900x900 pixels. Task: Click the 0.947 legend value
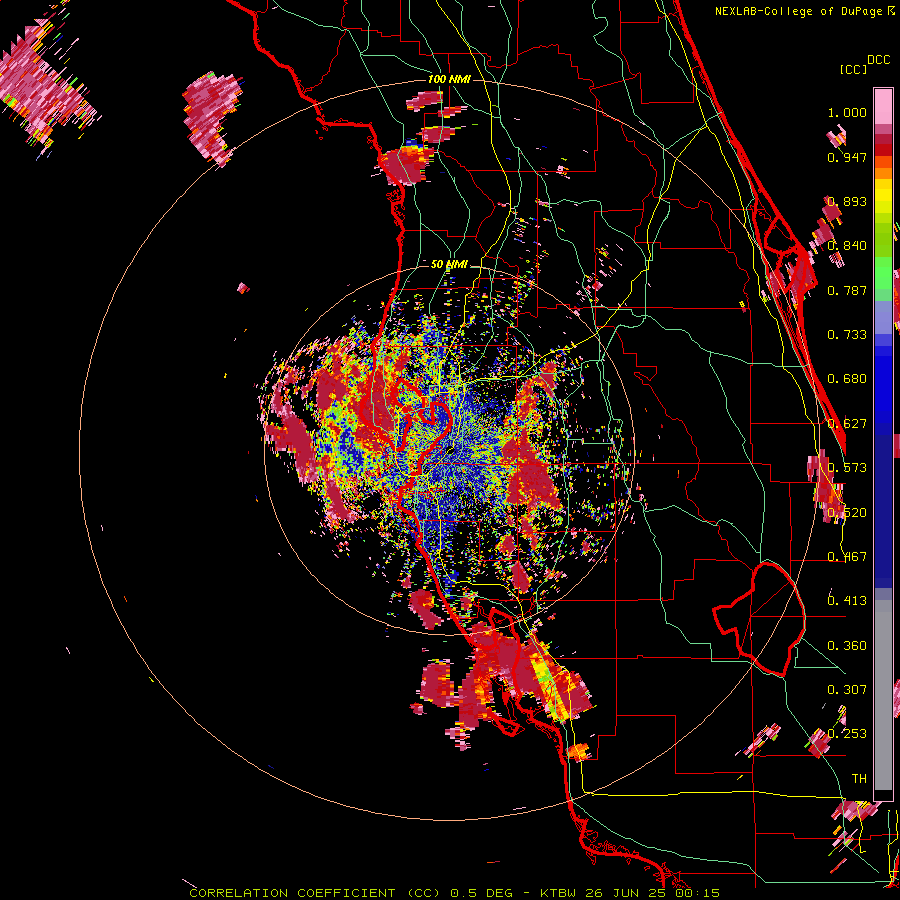click(847, 157)
